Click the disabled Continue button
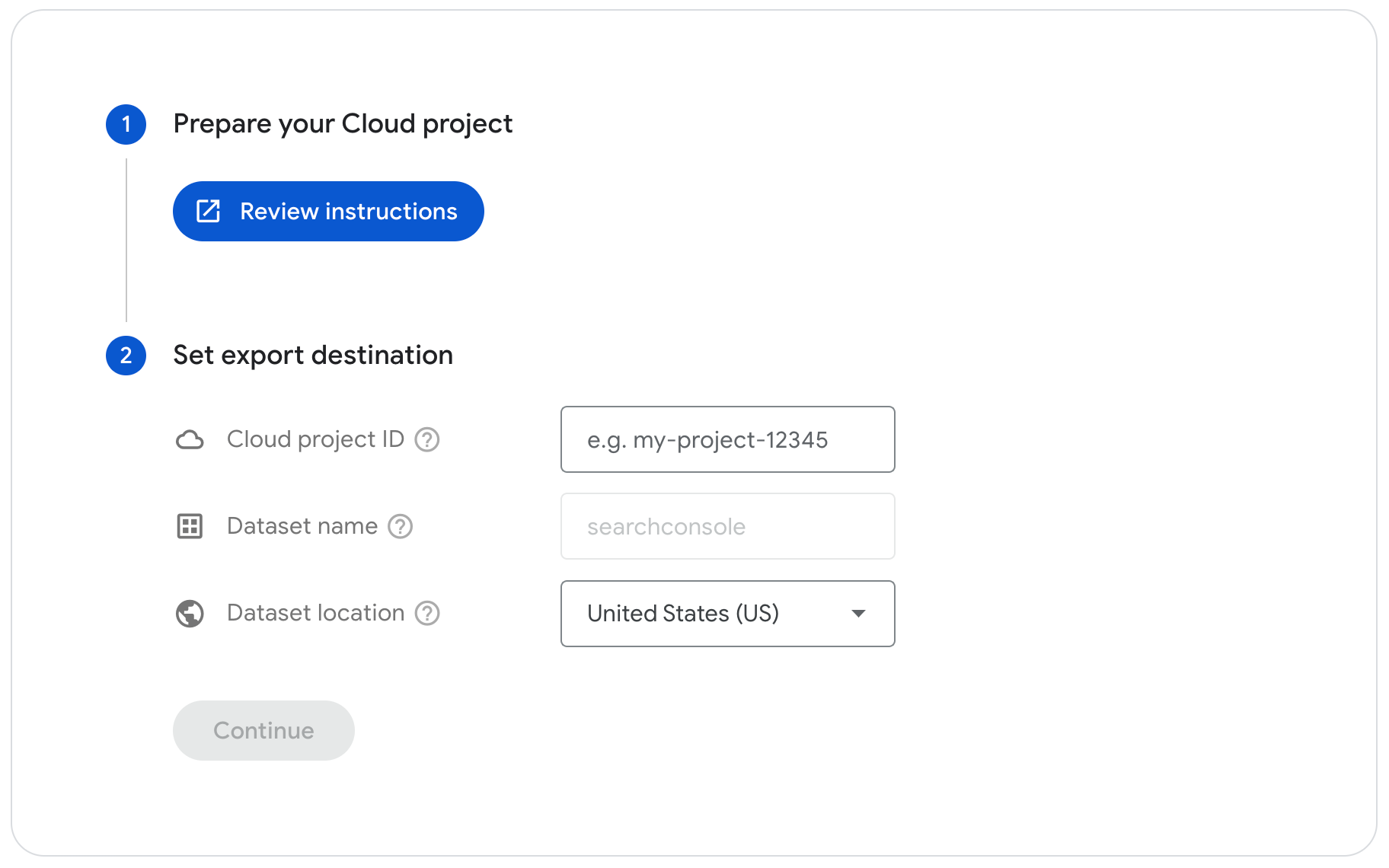The width and height of the screenshot is (1389, 868). [x=263, y=730]
